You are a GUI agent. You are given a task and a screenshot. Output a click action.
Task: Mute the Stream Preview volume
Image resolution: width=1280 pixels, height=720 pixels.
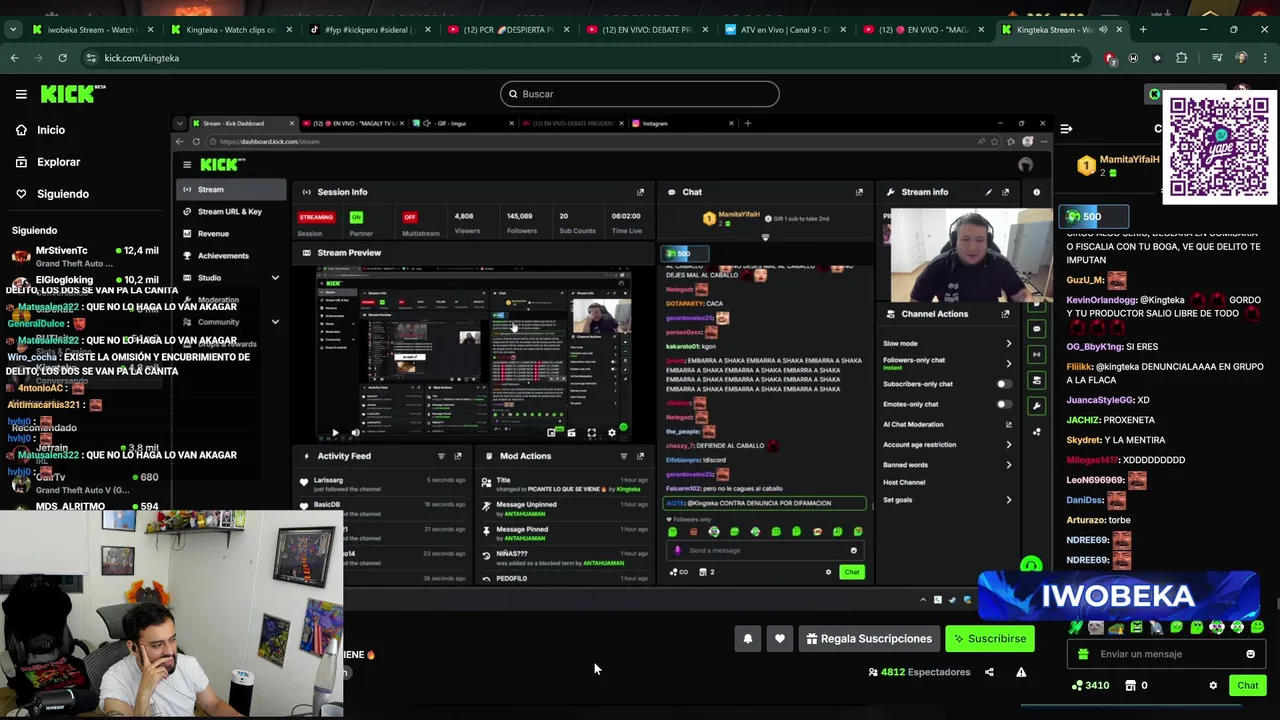pos(355,433)
